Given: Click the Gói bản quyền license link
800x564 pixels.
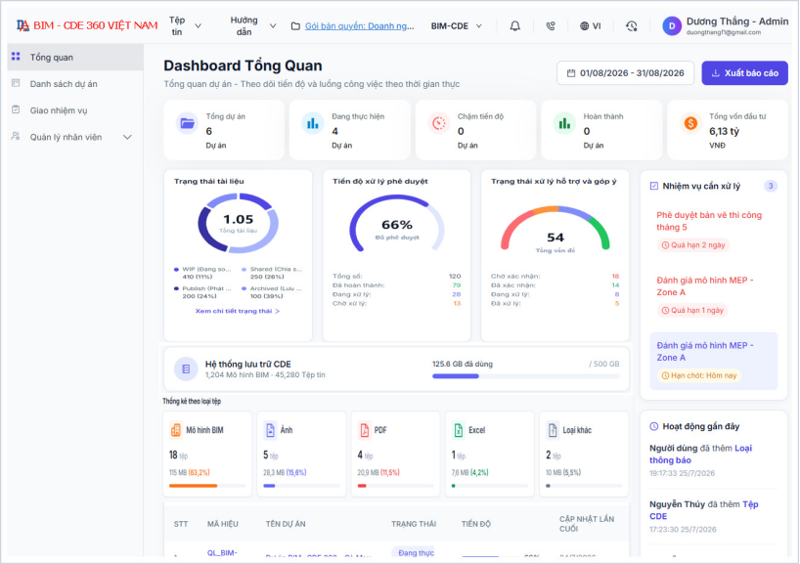Looking at the screenshot, I should point(359,26).
